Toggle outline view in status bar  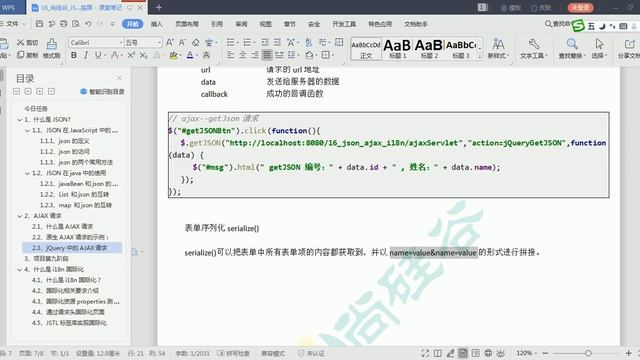click(x=476, y=353)
